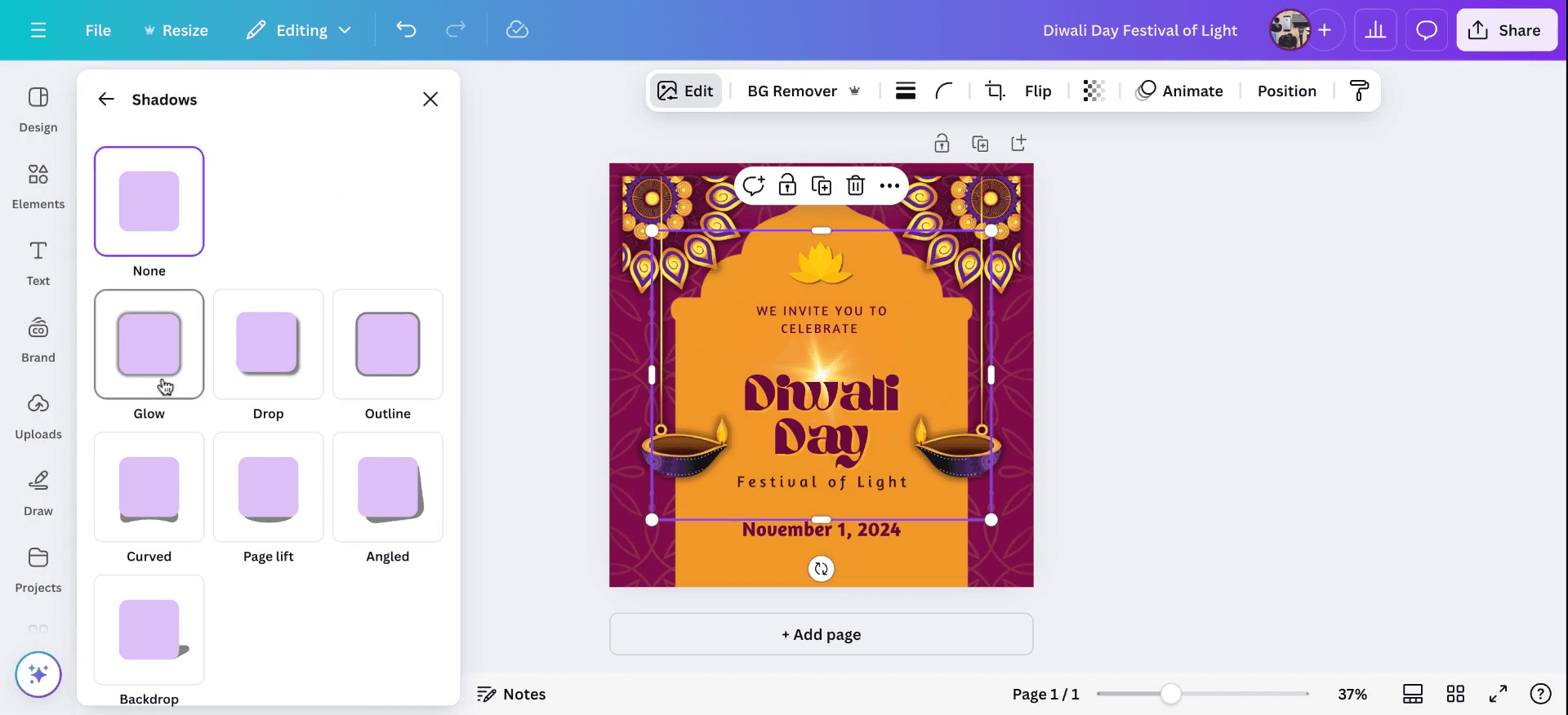Delete the selected element with trash icon
1568x715 pixels.
(x=855, y=186)
